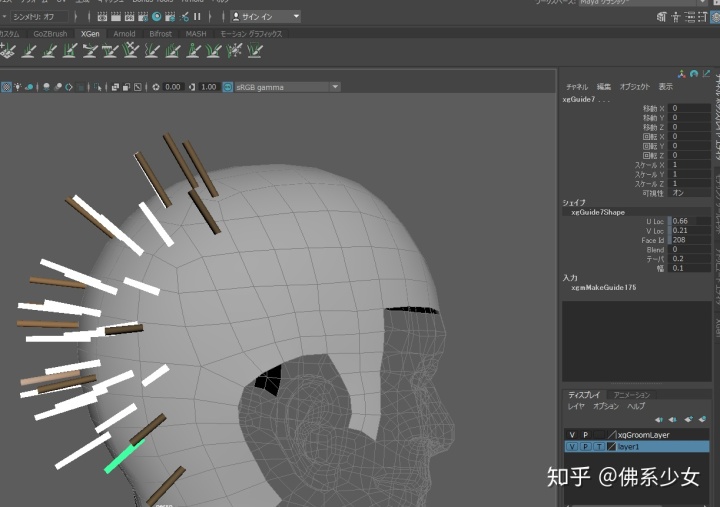Switch to the アニメーション layer tab
Viewport: 720px width, 507px height.
(x=632, y=395)
